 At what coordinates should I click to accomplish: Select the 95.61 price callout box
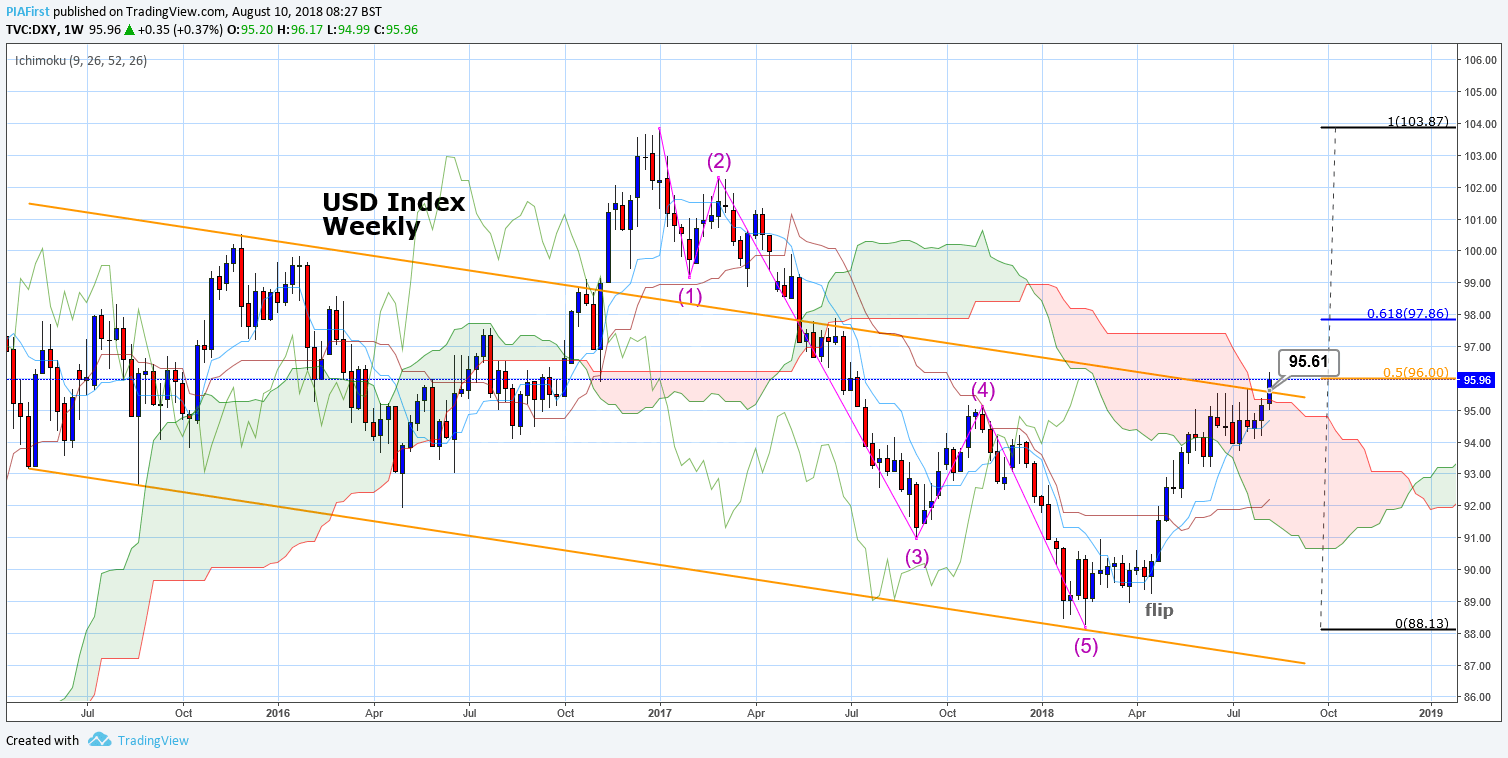click(x=1307, y=362)
